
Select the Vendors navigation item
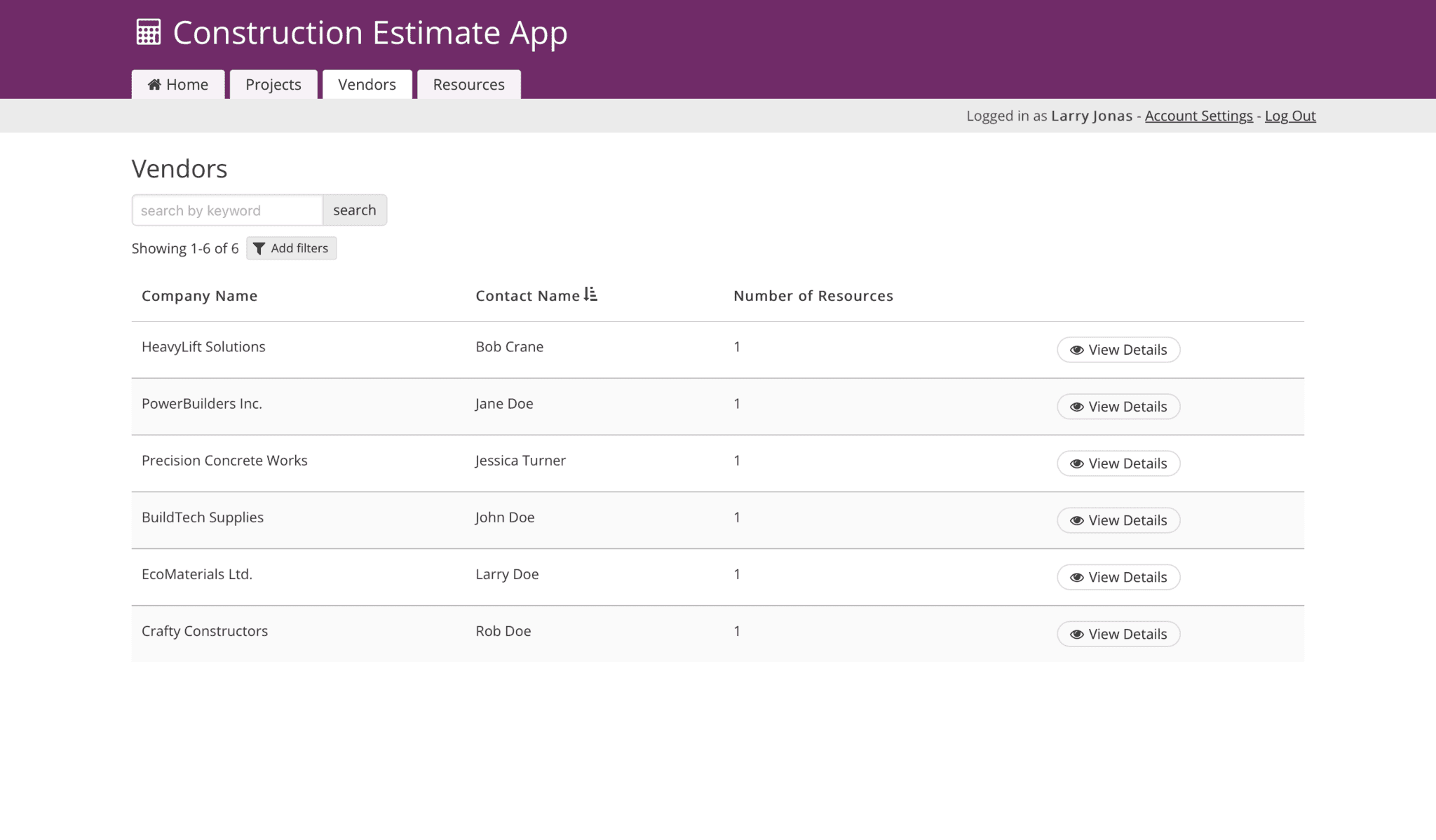click(x=367, y=84)
